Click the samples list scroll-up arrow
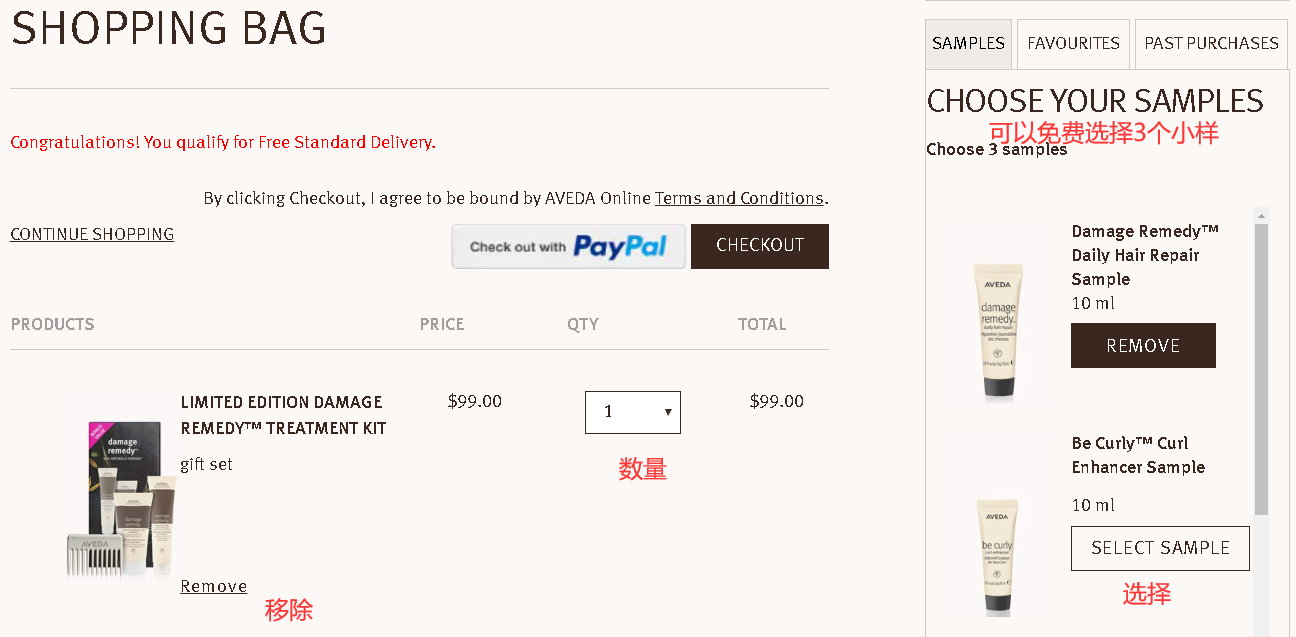Image resolution: width=1296 pixels, height=637 pixels. pyautogui.click(x=1261, y=216)
